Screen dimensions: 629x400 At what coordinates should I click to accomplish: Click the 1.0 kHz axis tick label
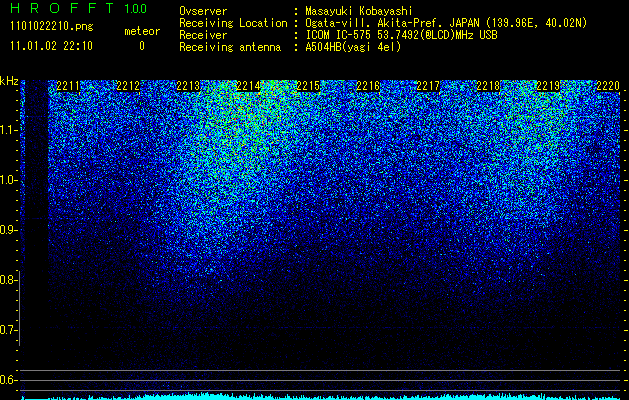click(8, 181)
